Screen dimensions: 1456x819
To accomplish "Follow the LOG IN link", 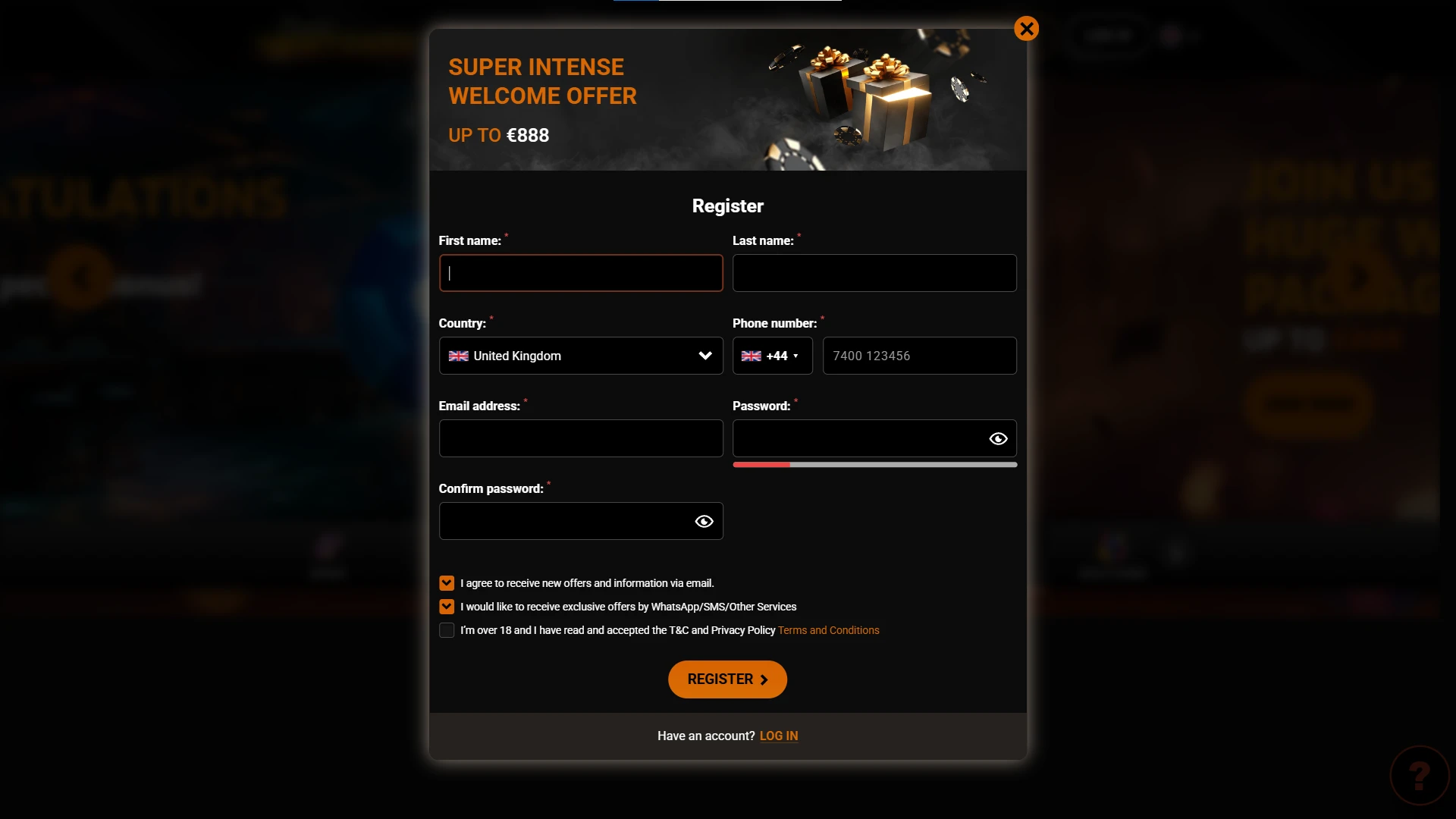I will point(779,736).
